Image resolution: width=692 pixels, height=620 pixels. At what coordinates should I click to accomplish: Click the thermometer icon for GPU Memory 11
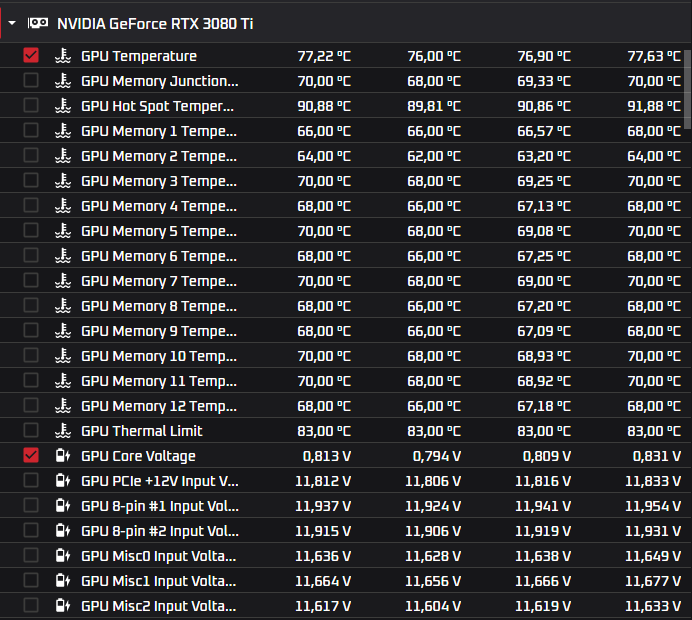click(63, 381)
